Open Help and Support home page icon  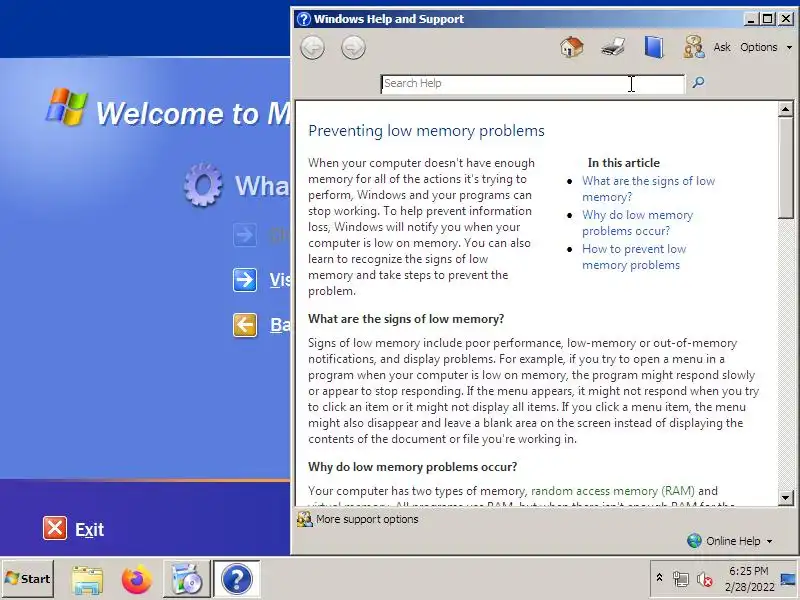[571, 47]
